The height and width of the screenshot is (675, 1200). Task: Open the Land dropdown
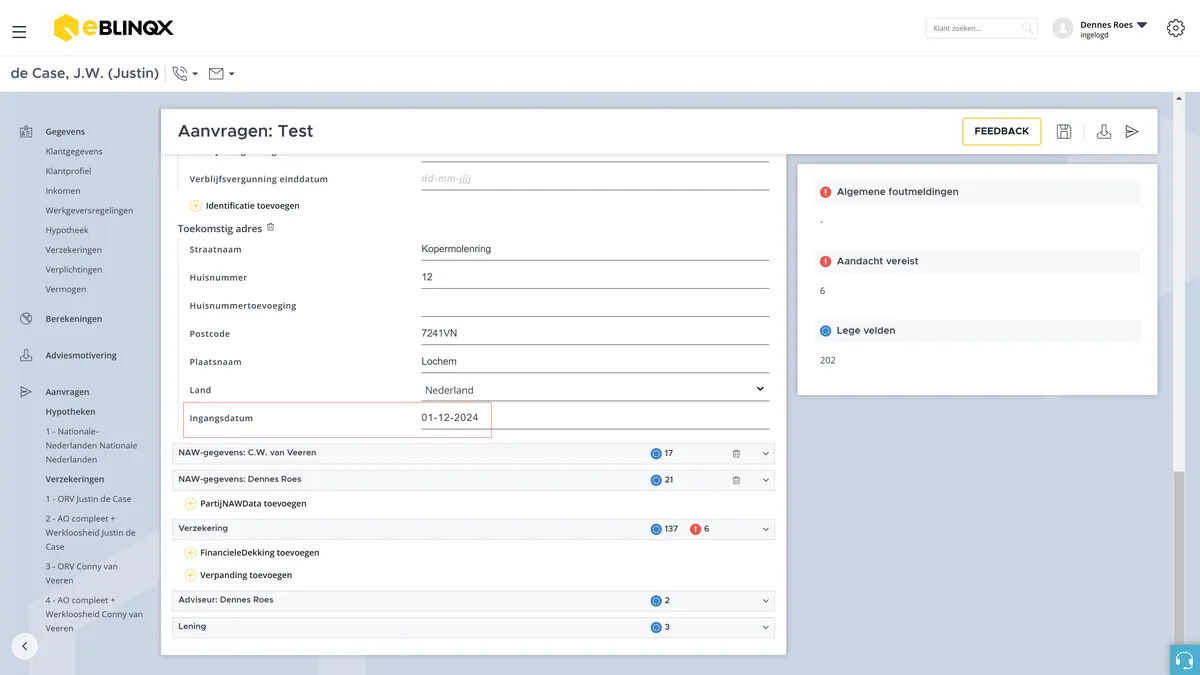pyautogui.click(x=596, y=389)
